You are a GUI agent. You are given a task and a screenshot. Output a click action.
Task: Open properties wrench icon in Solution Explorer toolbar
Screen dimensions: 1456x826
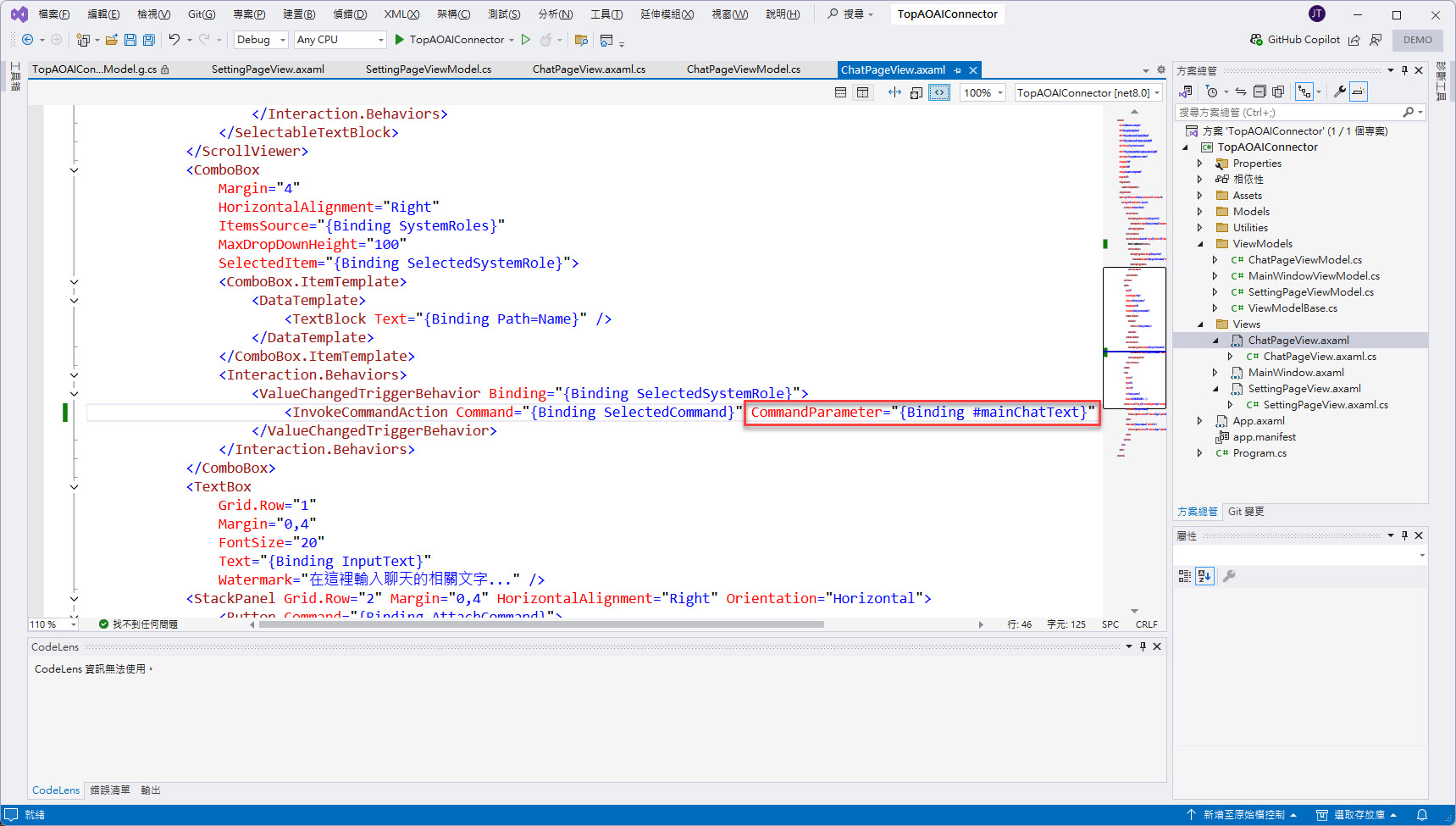(1340, 91)
